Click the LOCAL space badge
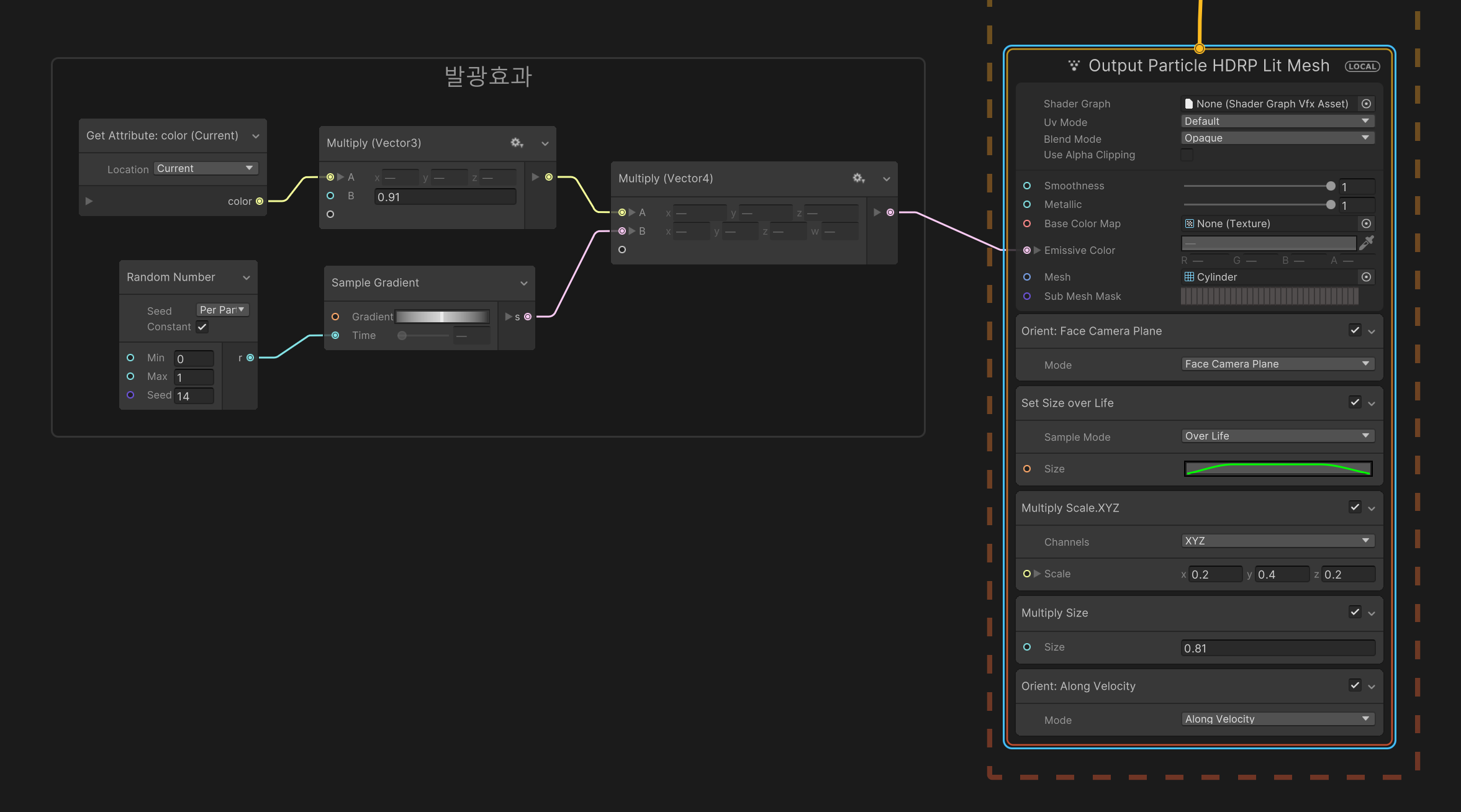Screen dimensions: 1461x812 point(1362,66)
